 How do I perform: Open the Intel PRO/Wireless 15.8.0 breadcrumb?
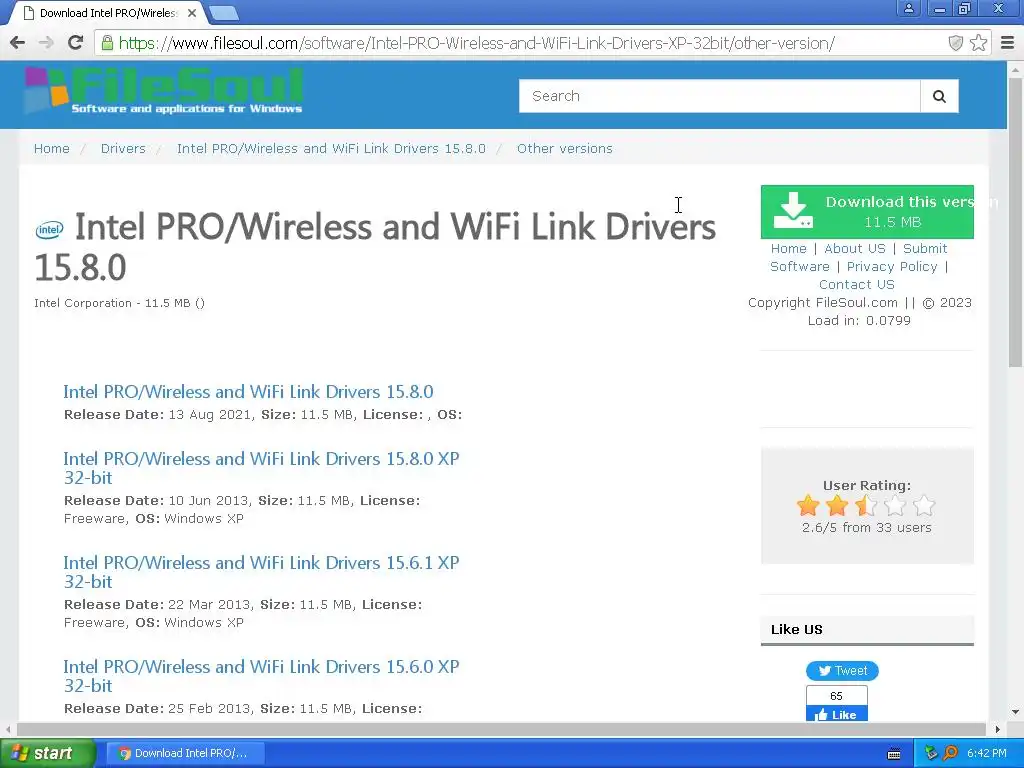pos(331,148)
